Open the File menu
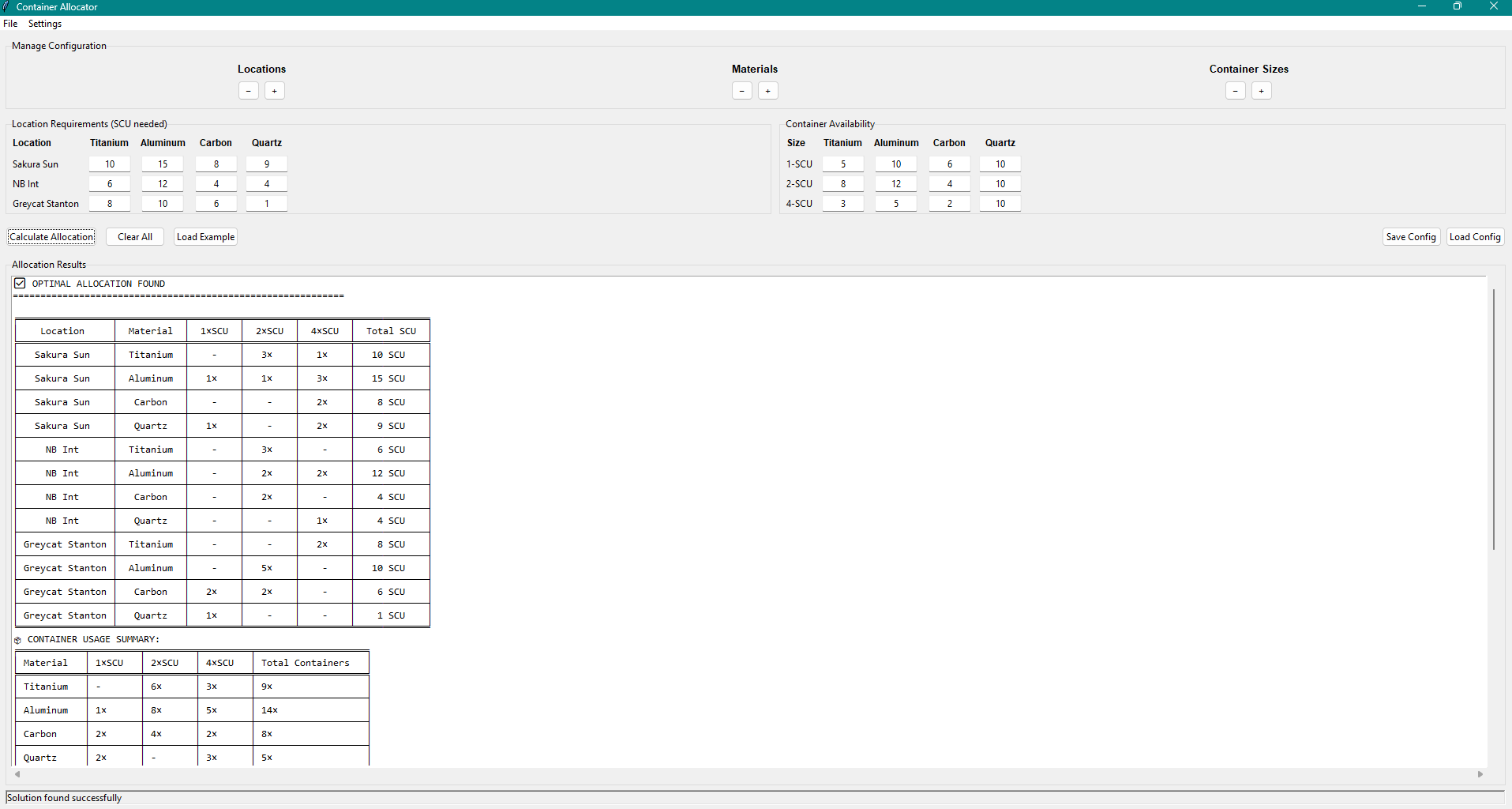The height and width of the screenshot is (809, 1512). tap(10, 24)
